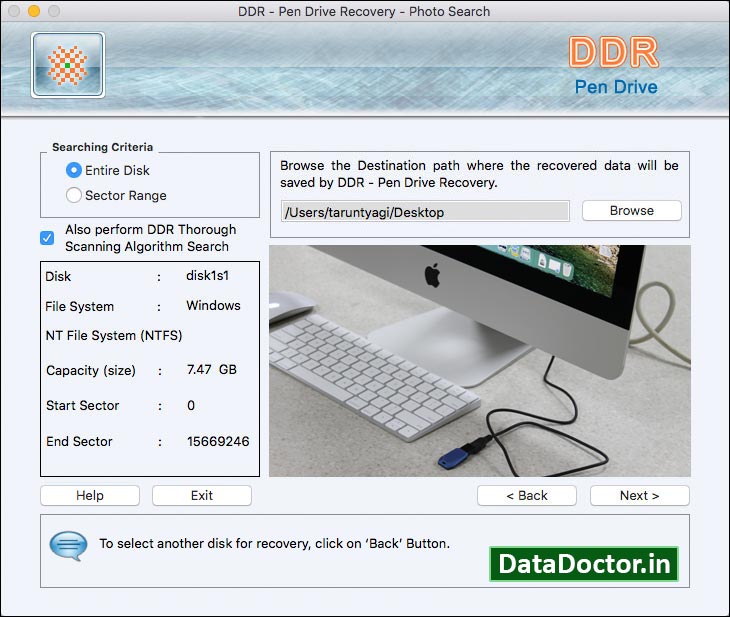Proceed with the Next > button
The image size is (730, 617).
coord(639,495)
